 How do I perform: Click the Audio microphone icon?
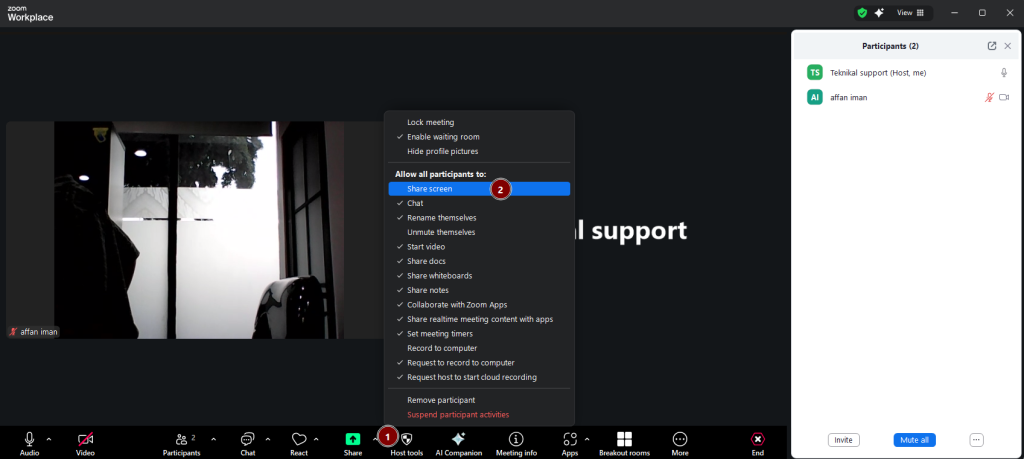(x=29, y=439)
